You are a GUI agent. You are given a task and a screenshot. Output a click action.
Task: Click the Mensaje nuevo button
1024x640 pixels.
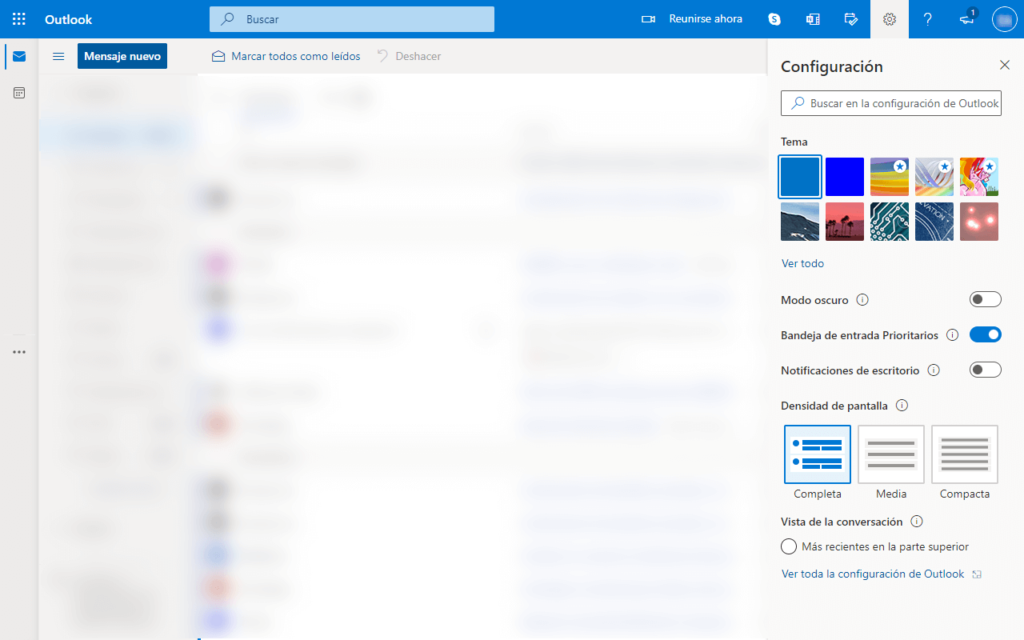tap(122, 56)
